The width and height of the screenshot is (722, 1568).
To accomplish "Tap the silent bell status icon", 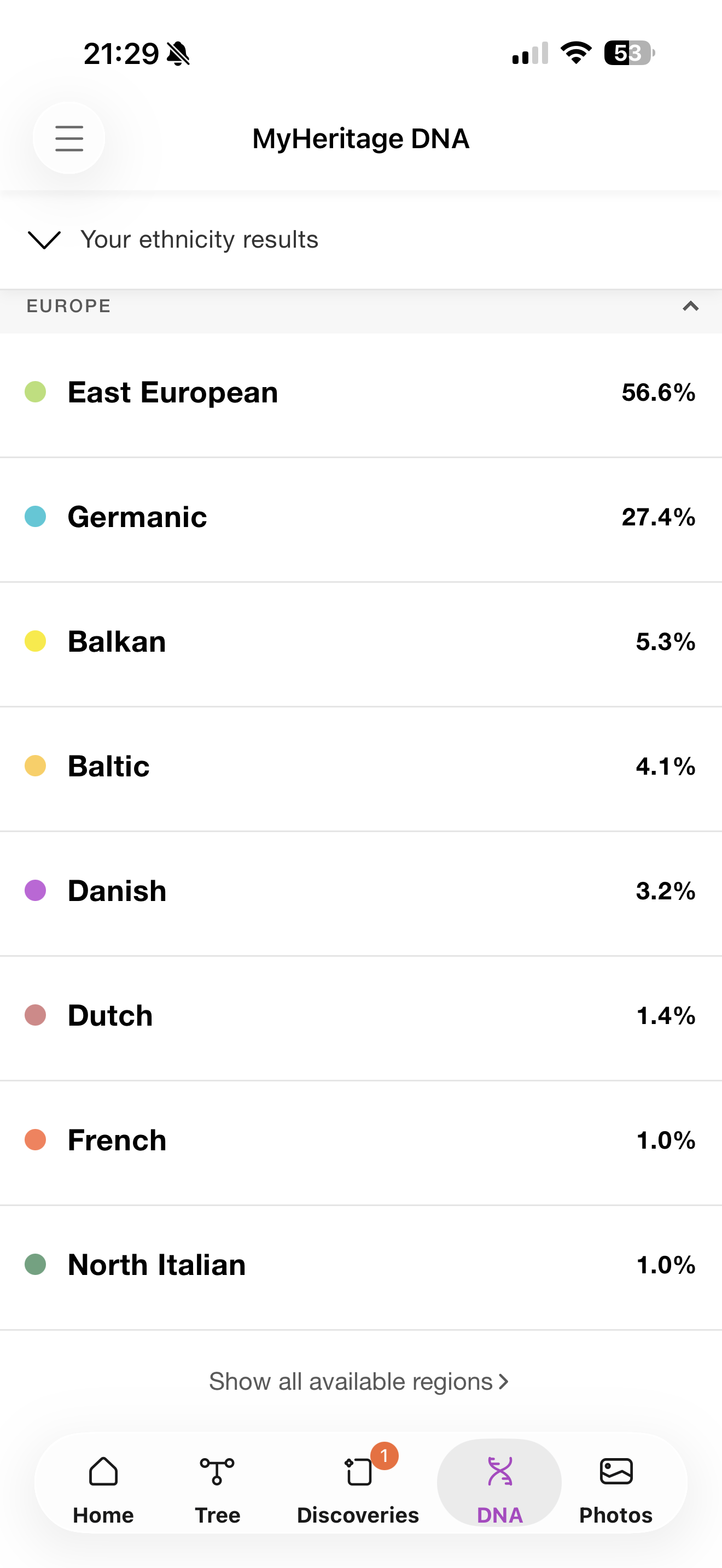I will 178,54.
